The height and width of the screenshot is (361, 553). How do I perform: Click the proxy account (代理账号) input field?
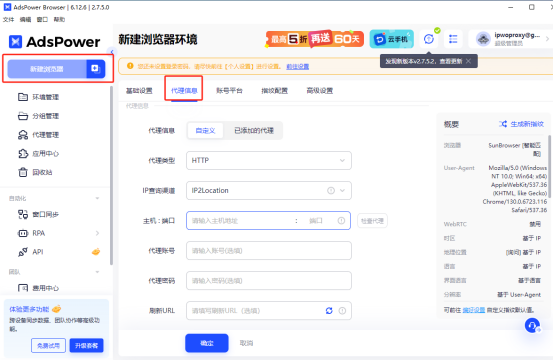click(269, 251)
